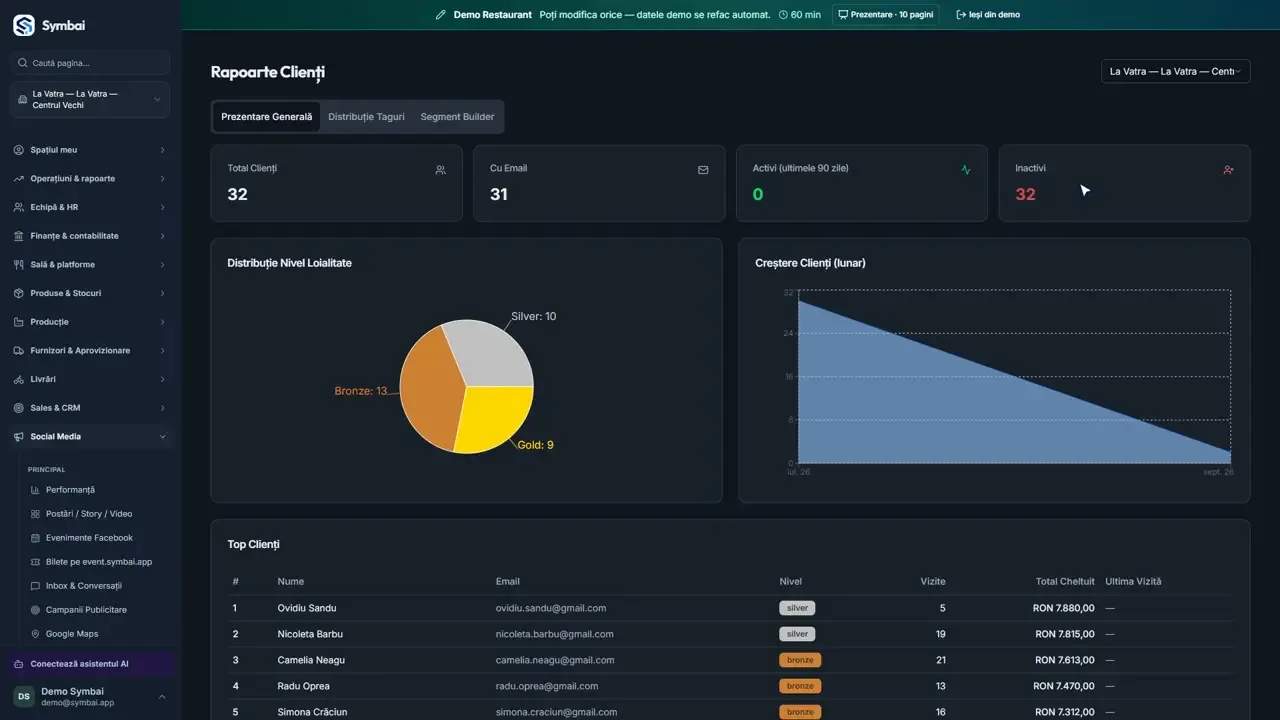The width and height of the screenshot is (1280, 720).
Task: Click the Prezentare · 10 pagini button
Action: pyautogui.click(x=885, y=15)
